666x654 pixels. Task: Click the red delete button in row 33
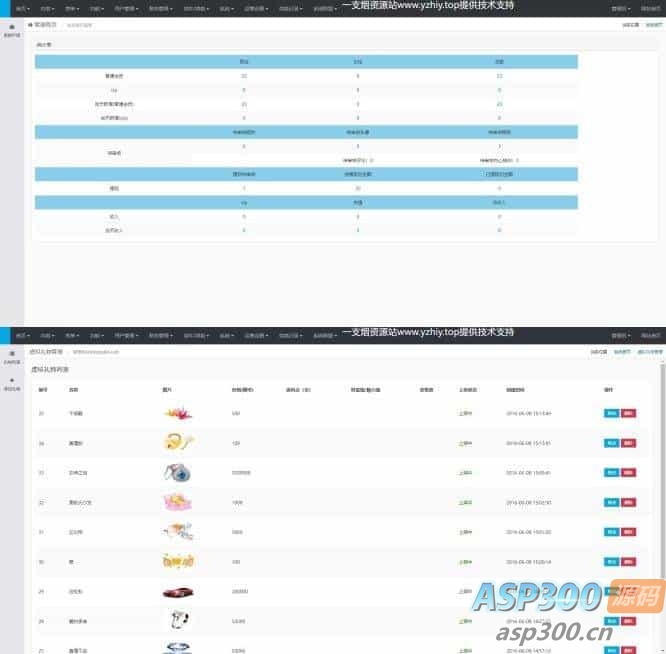628,473
